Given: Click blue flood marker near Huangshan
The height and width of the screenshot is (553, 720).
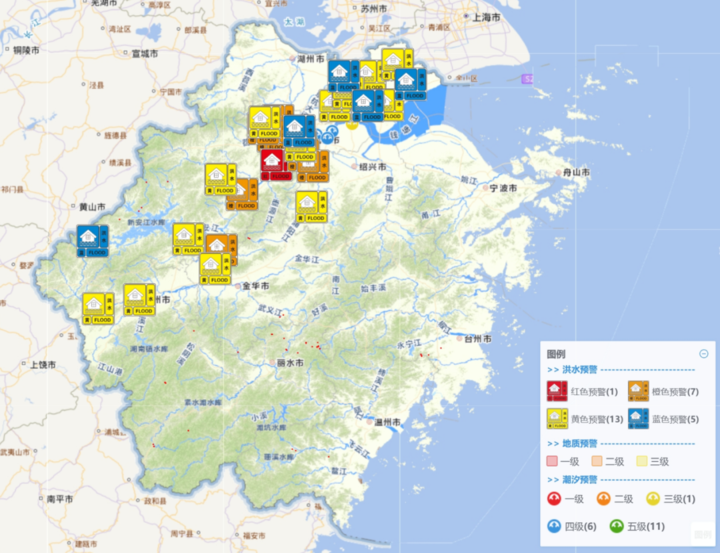Looking at the screenshot, I should click(93, 240).
